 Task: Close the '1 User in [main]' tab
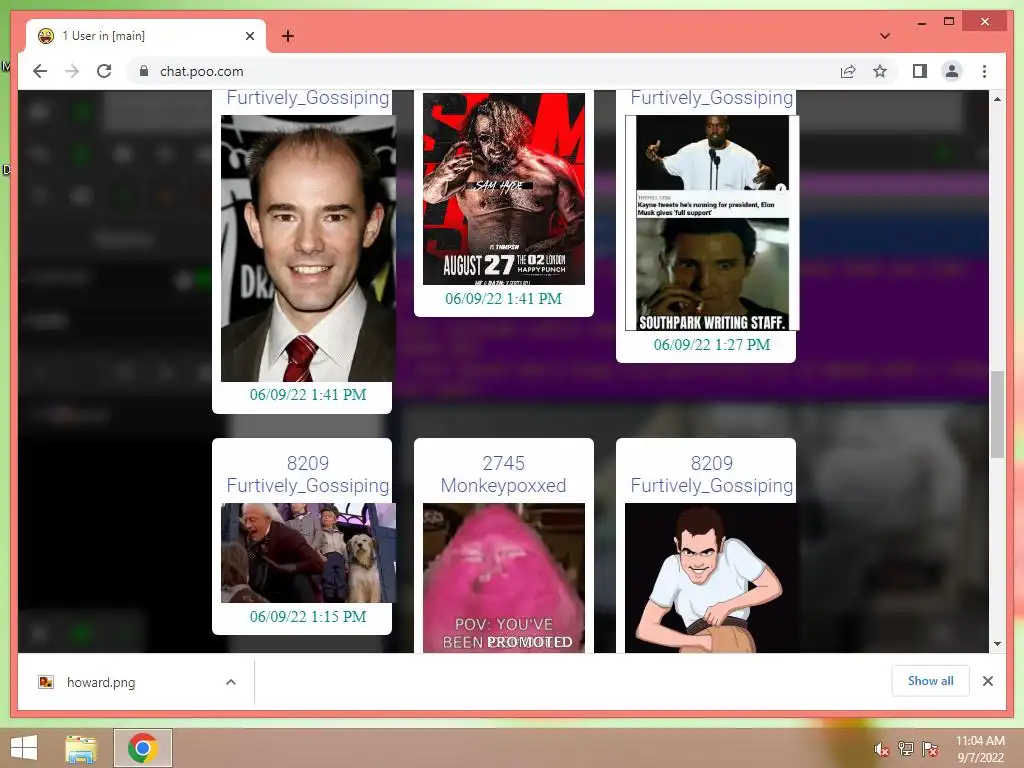point(249,36)
